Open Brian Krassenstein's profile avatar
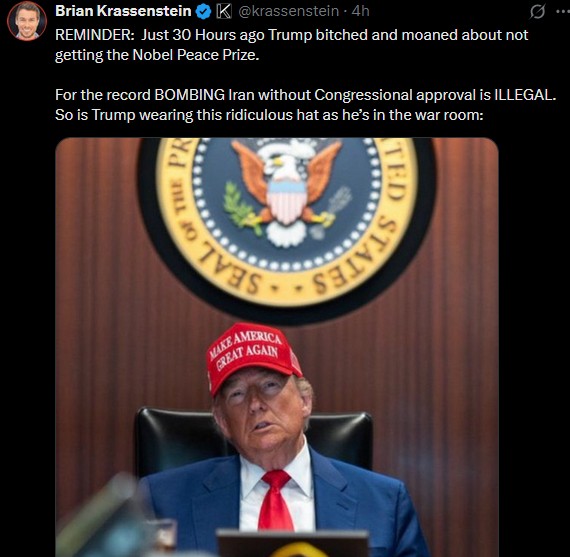The height and width of the screenshot is (557, 570). pyautogui.click(x=27, y=21)
